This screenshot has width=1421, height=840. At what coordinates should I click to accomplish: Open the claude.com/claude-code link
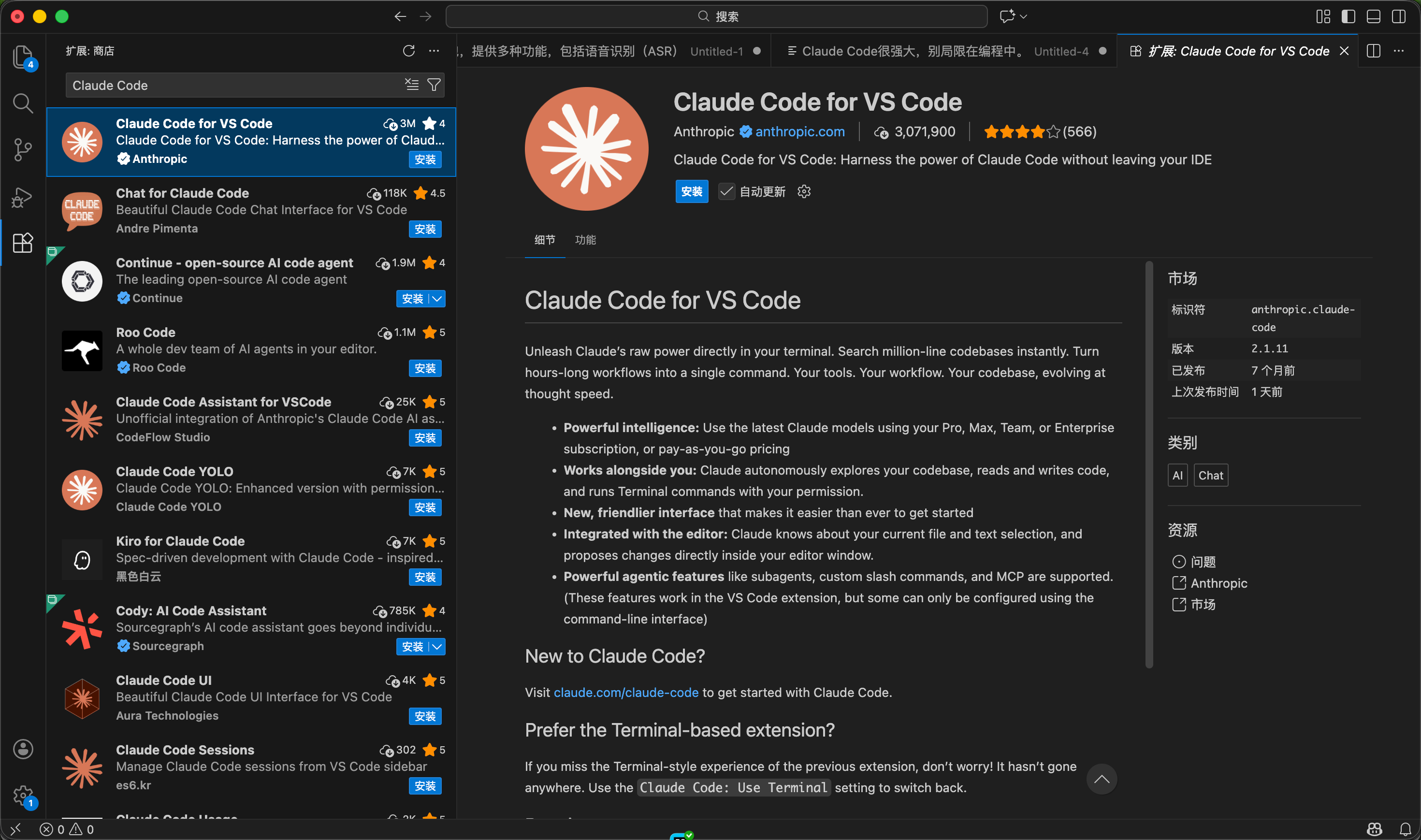tap(626, 693)
